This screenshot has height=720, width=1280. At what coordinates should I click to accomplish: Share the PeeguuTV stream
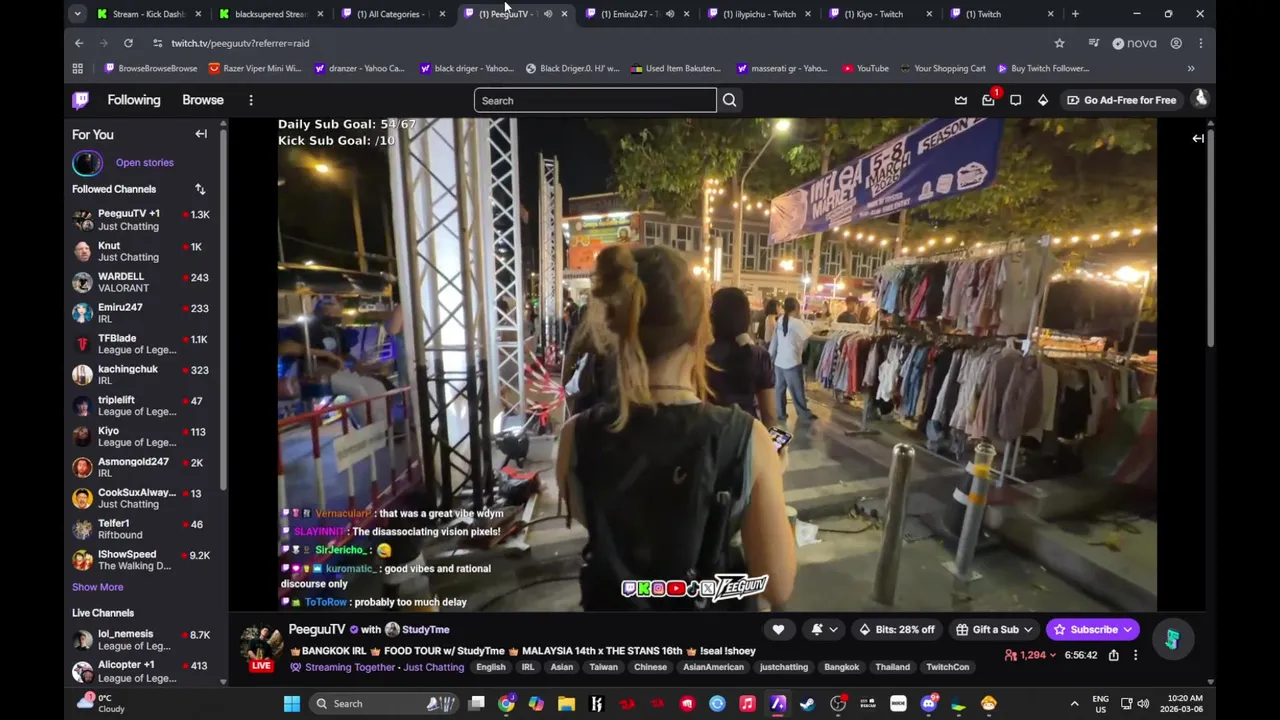tap(1113, 655)
